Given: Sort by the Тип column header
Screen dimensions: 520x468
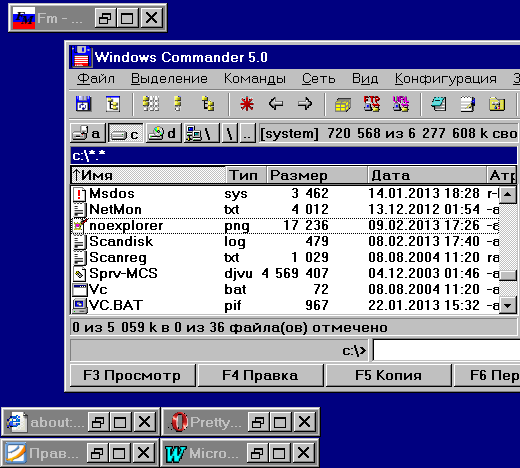Looking at the screenshot, I should [x=246, y=175].
